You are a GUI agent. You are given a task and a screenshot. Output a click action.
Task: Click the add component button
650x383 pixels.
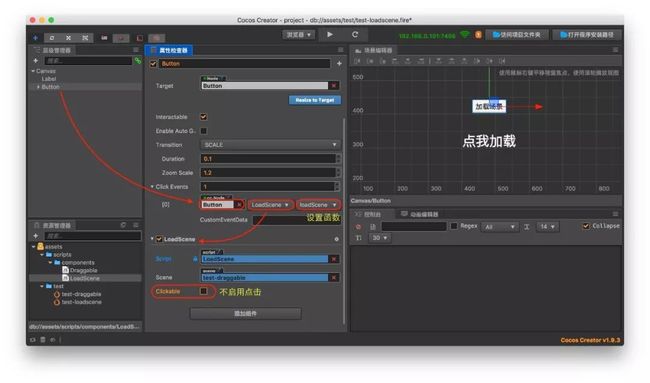coord(245,313)
